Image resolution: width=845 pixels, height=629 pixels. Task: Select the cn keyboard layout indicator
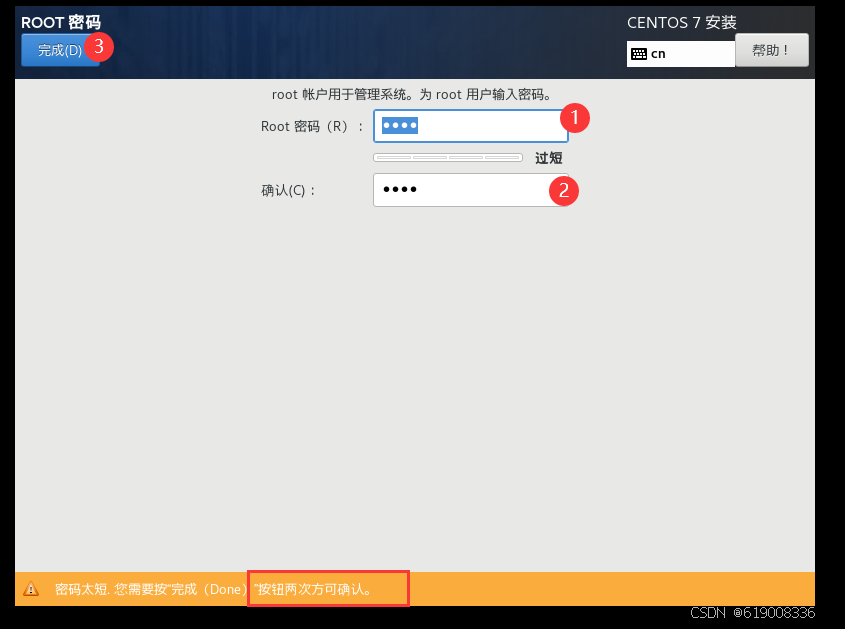pos(681,54)
